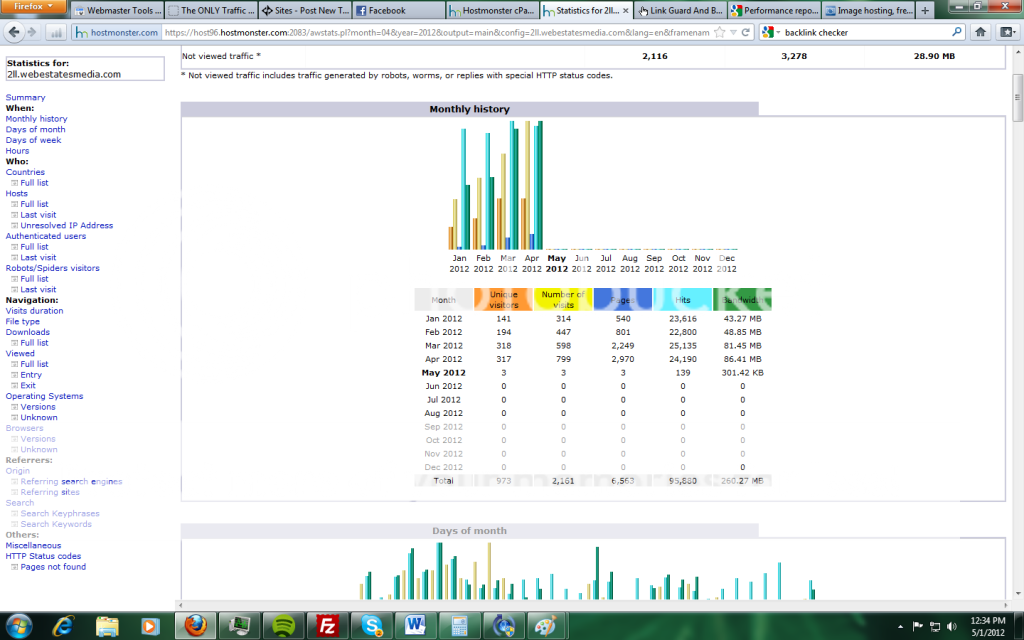1024x640 pixels.
Task: Open Internet Explorer from taskbar
Action: 63,626
